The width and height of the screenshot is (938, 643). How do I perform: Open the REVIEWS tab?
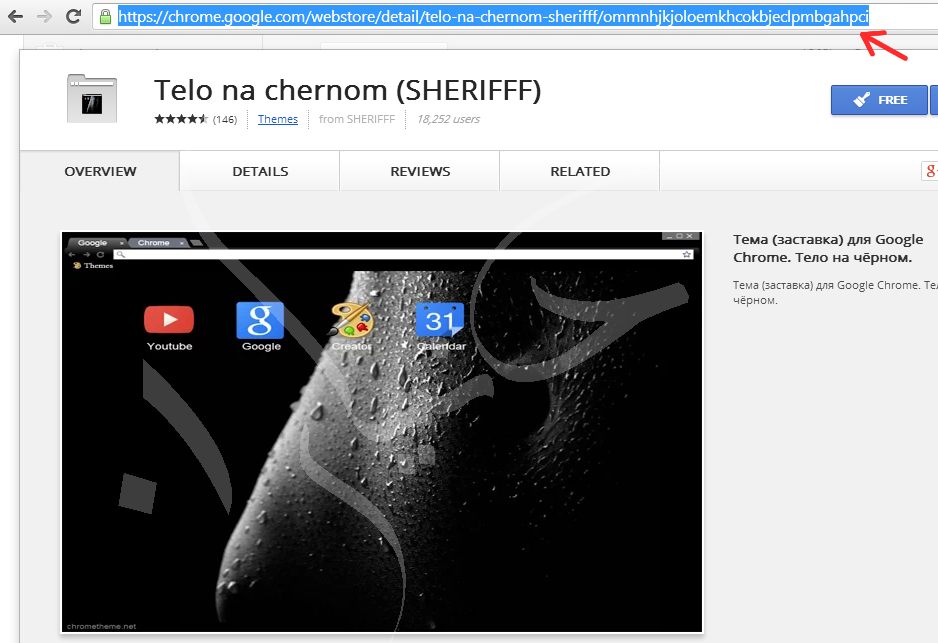(x=420, y=171)
